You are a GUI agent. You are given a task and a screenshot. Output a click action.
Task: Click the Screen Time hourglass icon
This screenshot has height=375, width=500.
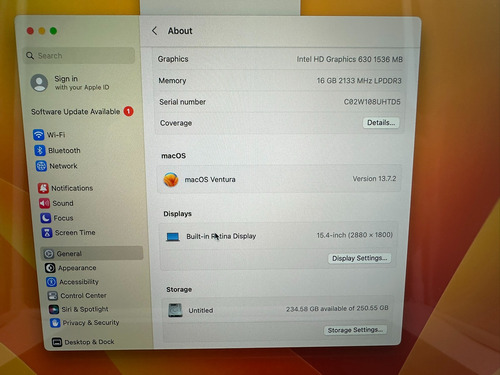47,232
